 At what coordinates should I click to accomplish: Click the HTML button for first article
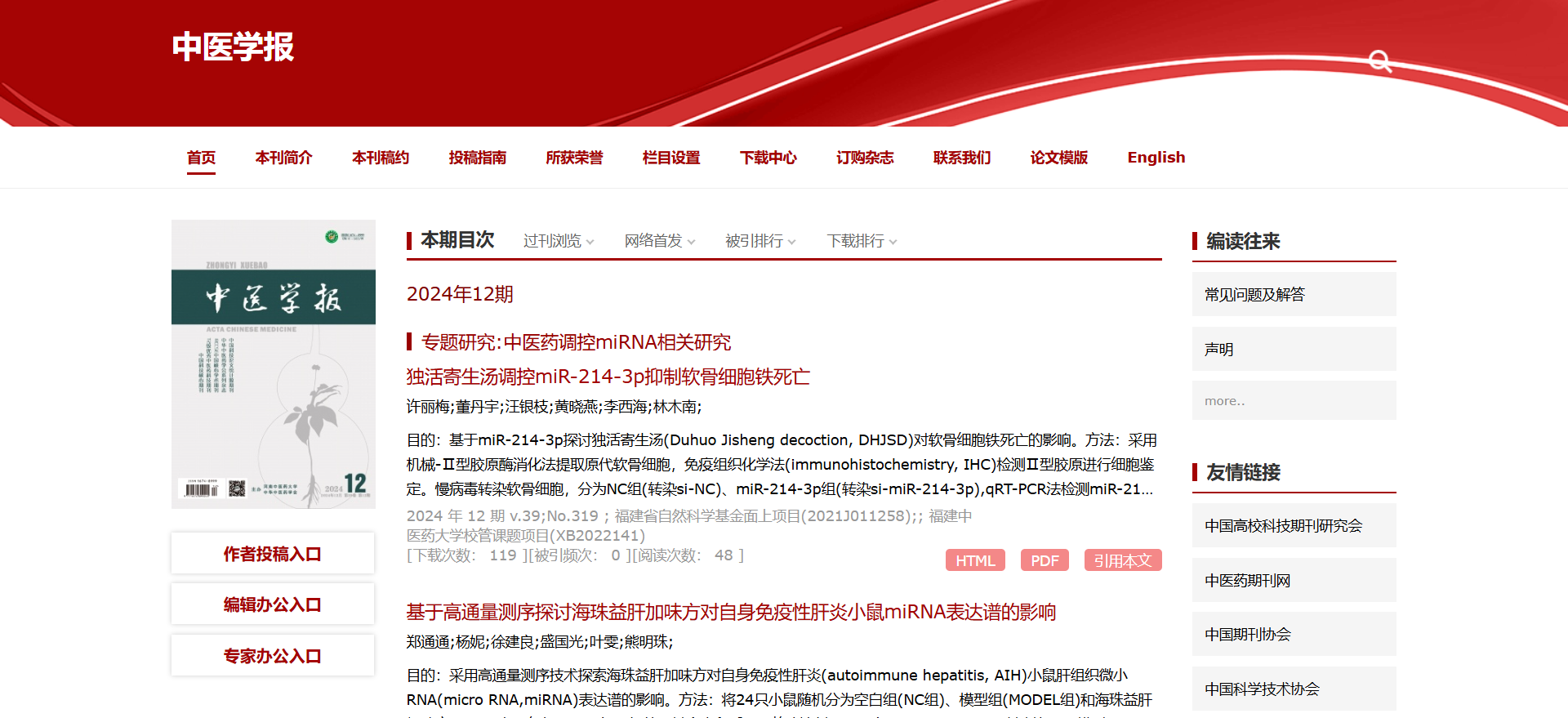click(975, 560)
